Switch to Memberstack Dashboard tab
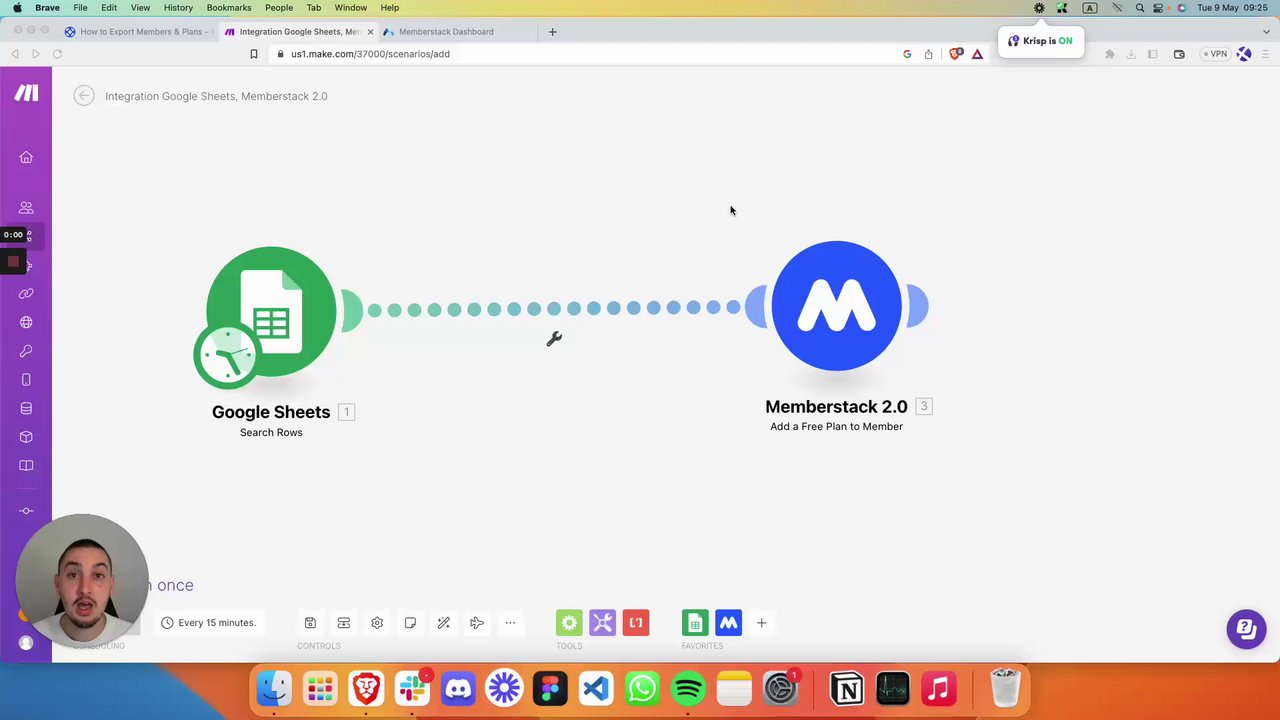 tap(446, 32)
